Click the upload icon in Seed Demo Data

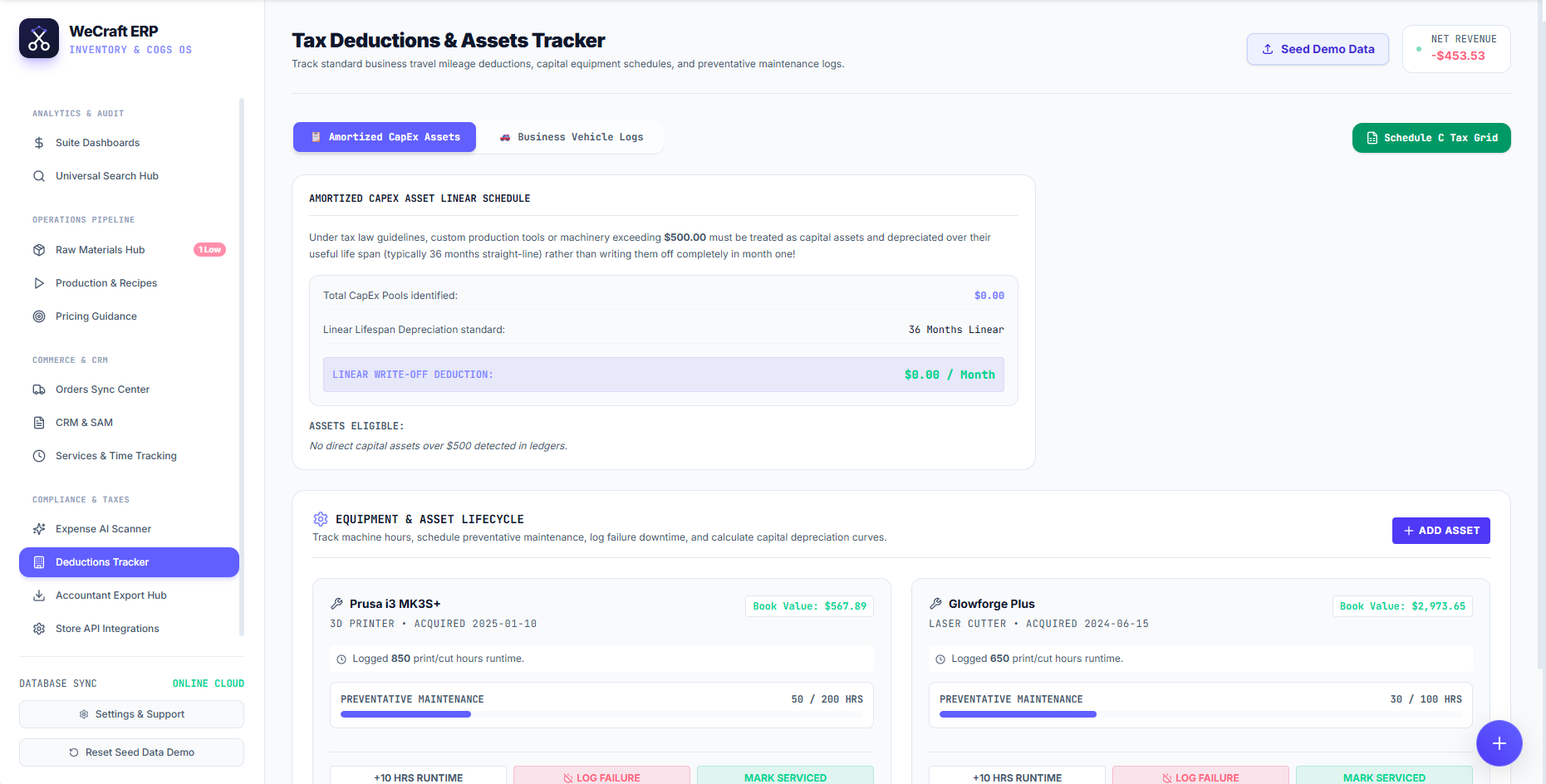click(x=1268, y=49)
